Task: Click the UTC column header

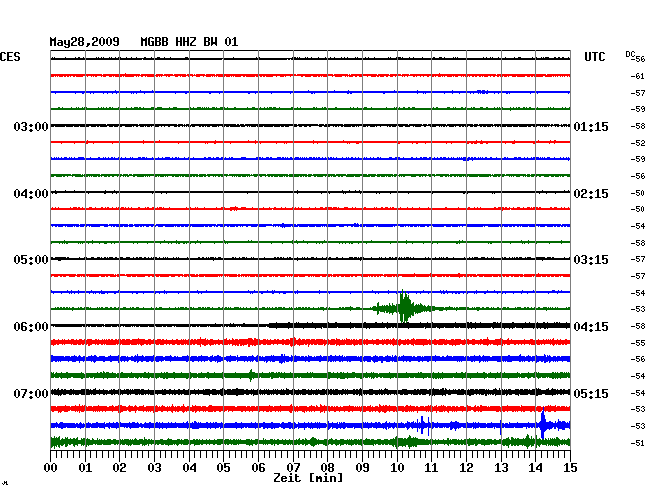Action: [594, 57]
